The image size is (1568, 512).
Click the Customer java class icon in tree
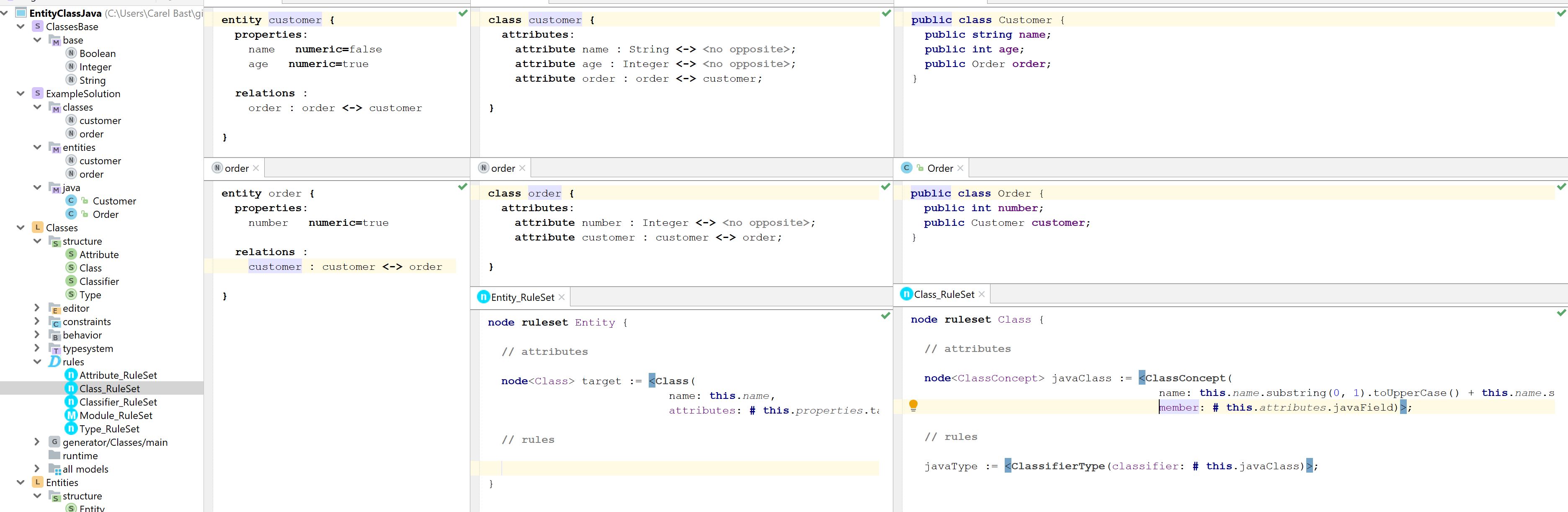click(71, 201)
